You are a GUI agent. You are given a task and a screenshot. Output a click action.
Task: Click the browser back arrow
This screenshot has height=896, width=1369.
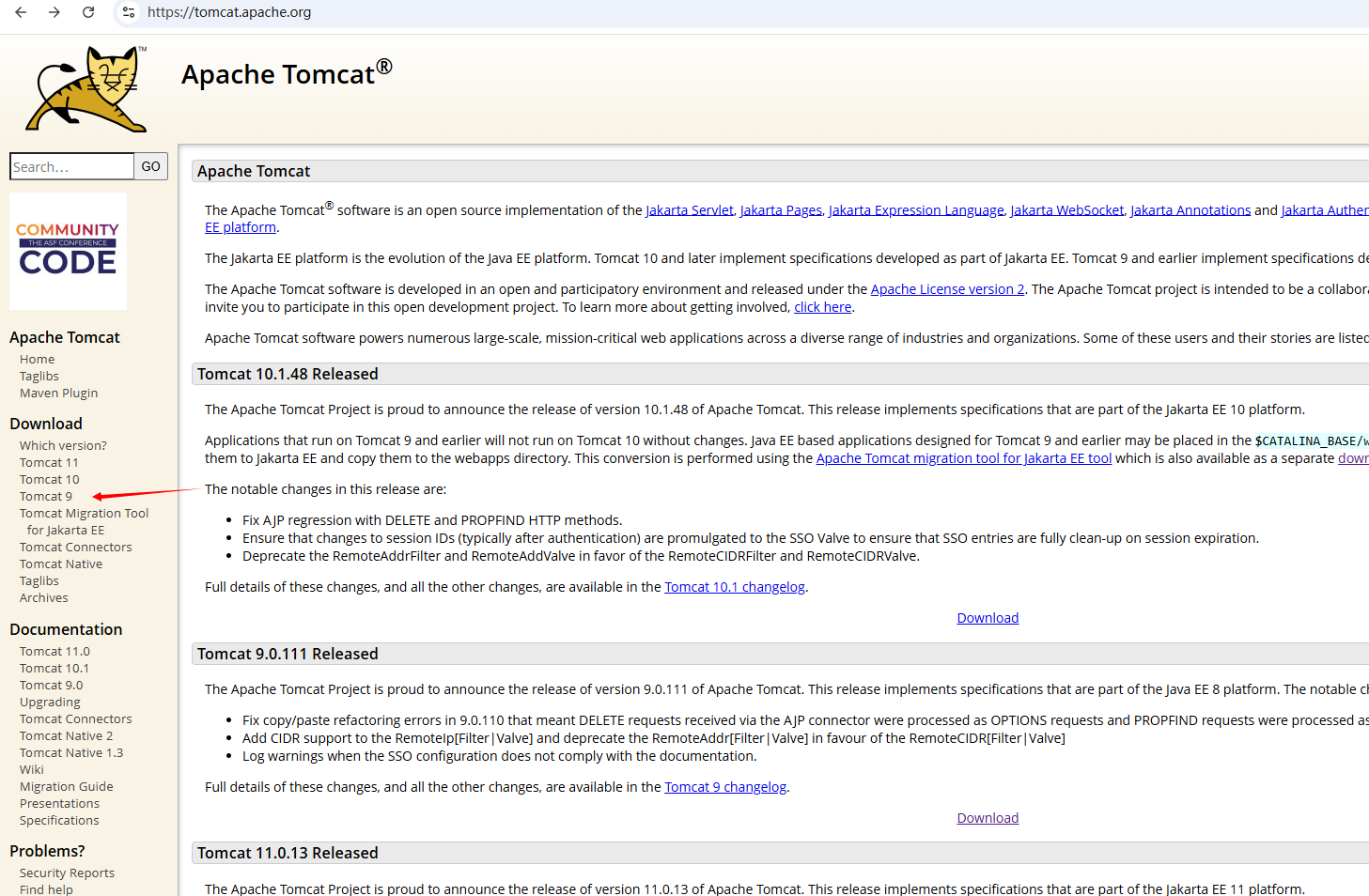[21, 12]
